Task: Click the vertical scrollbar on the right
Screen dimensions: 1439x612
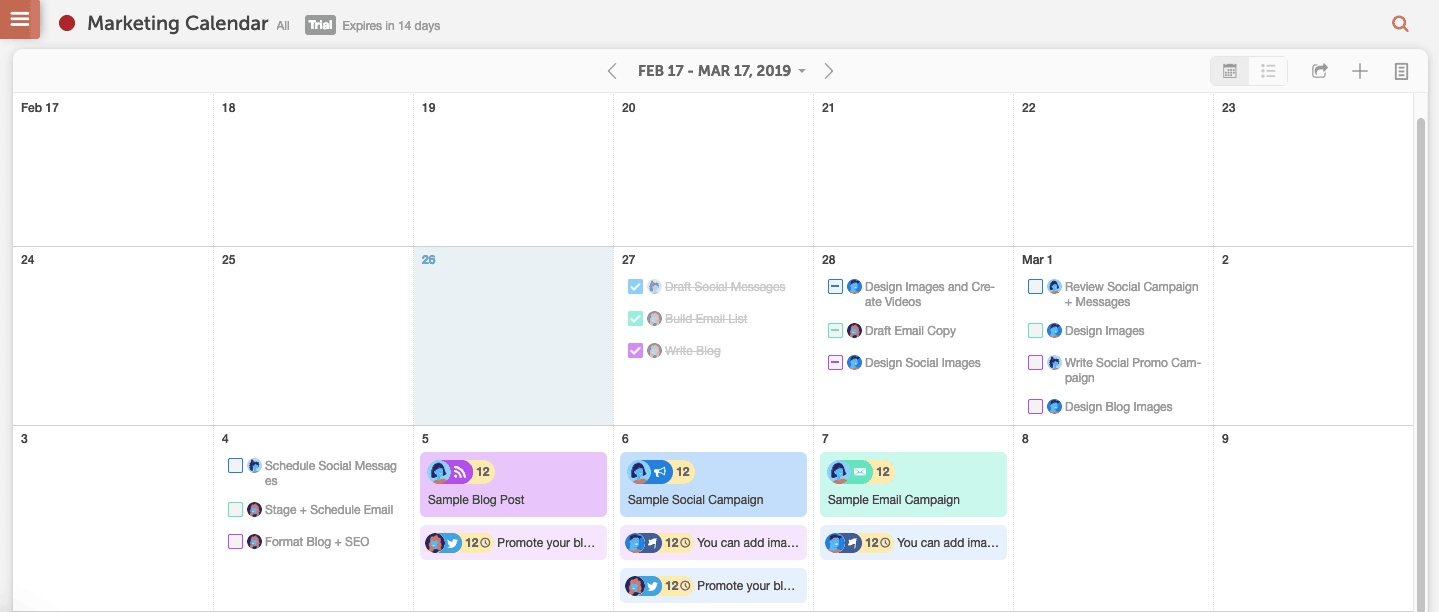Action: click(1421, 350)
